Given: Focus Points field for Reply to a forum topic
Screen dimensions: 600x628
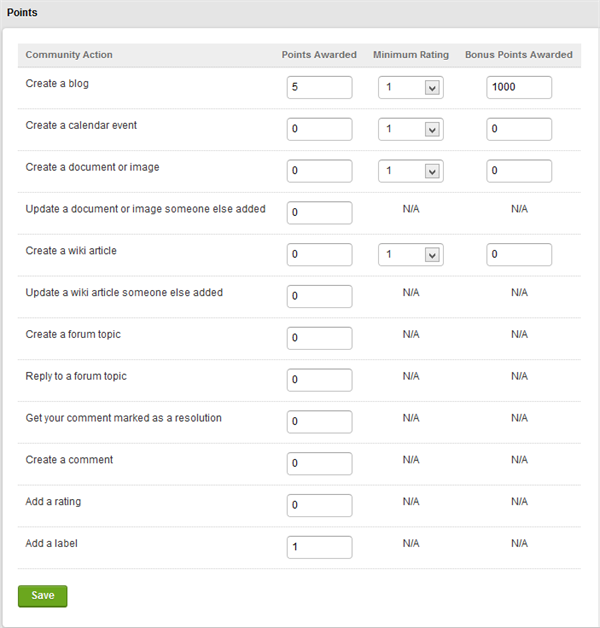Looking at the screenshot, I should (319, 380).
